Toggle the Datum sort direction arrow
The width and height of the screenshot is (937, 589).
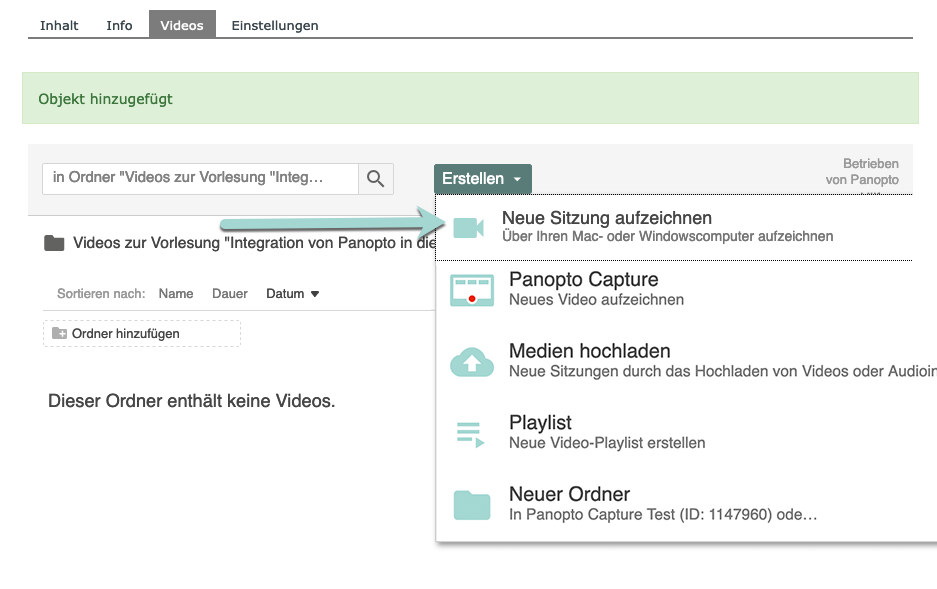(315, 294)
